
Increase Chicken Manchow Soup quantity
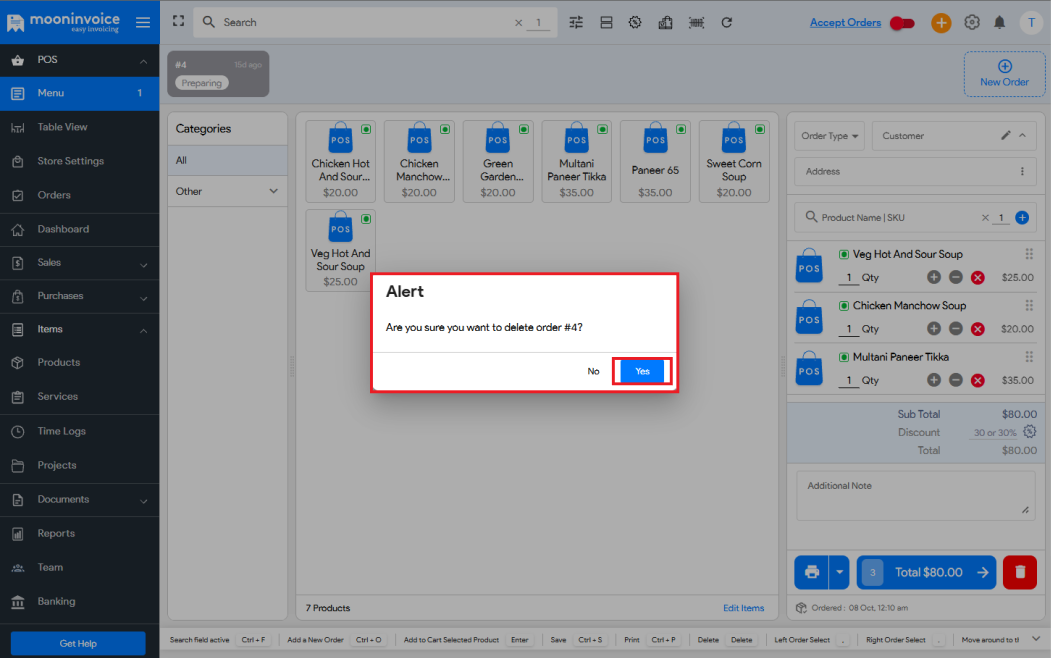(x=934, y=328)
